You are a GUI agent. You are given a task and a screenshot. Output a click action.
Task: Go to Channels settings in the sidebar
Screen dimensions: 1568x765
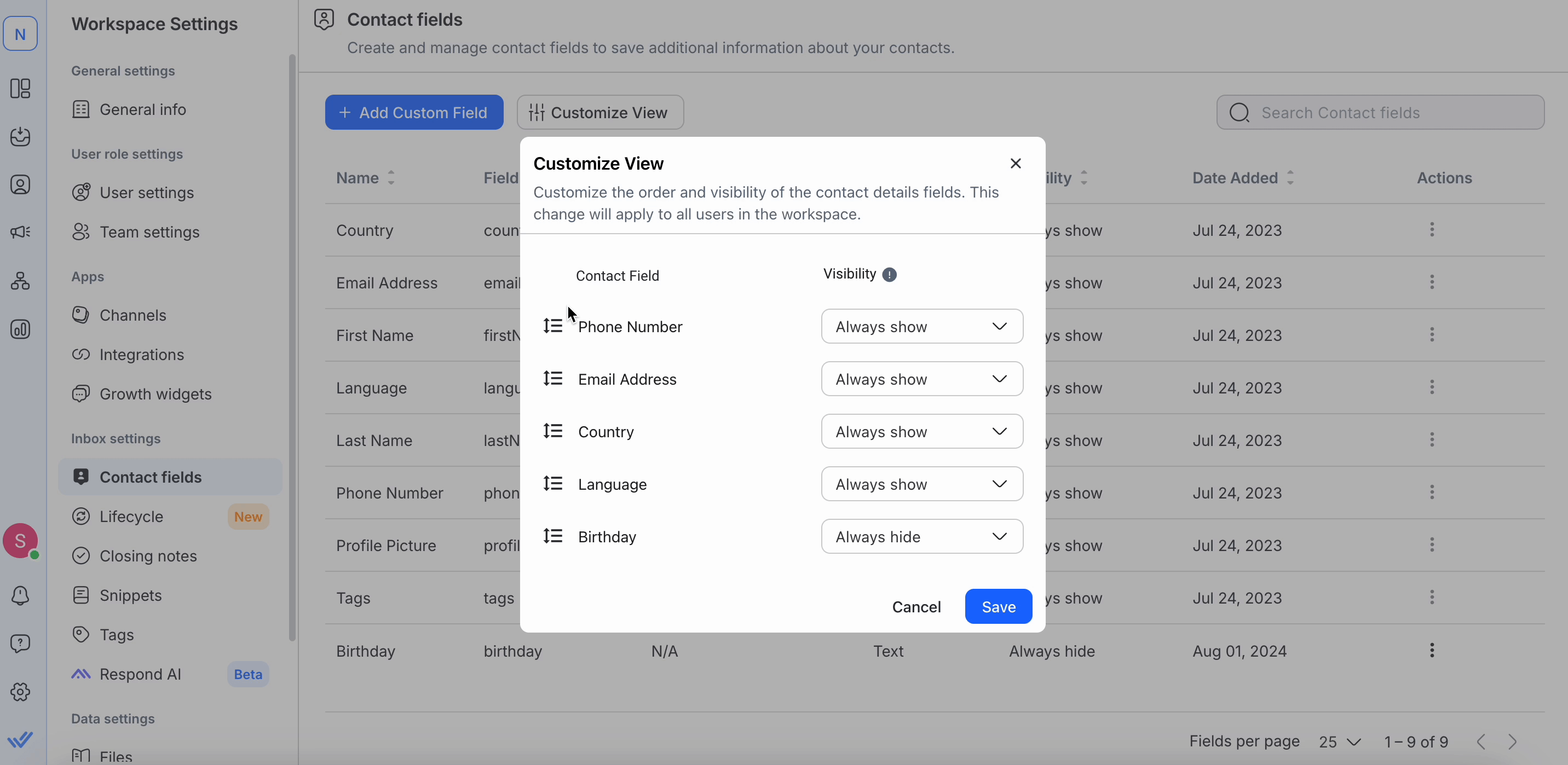[132, 315]
